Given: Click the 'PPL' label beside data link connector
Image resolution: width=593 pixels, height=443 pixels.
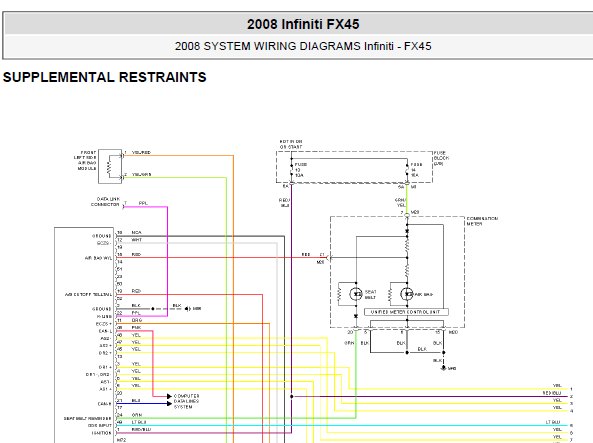Looking at the screenshot, I should click(143, 203).
